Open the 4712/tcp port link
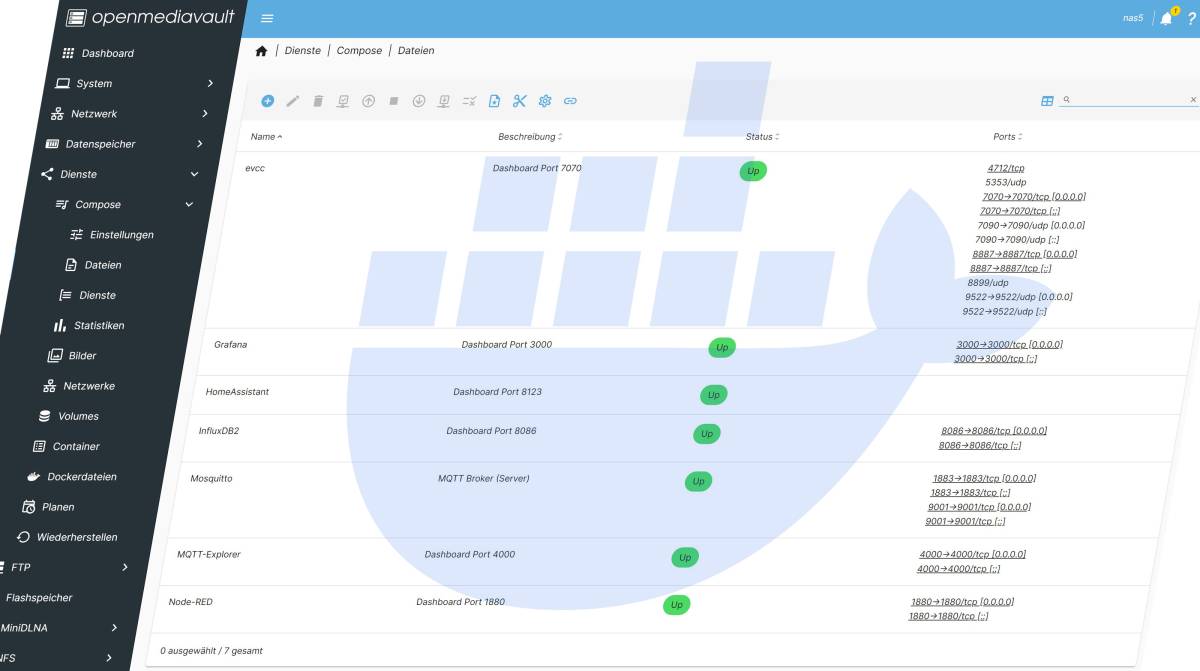 (x=1006, y=169)
